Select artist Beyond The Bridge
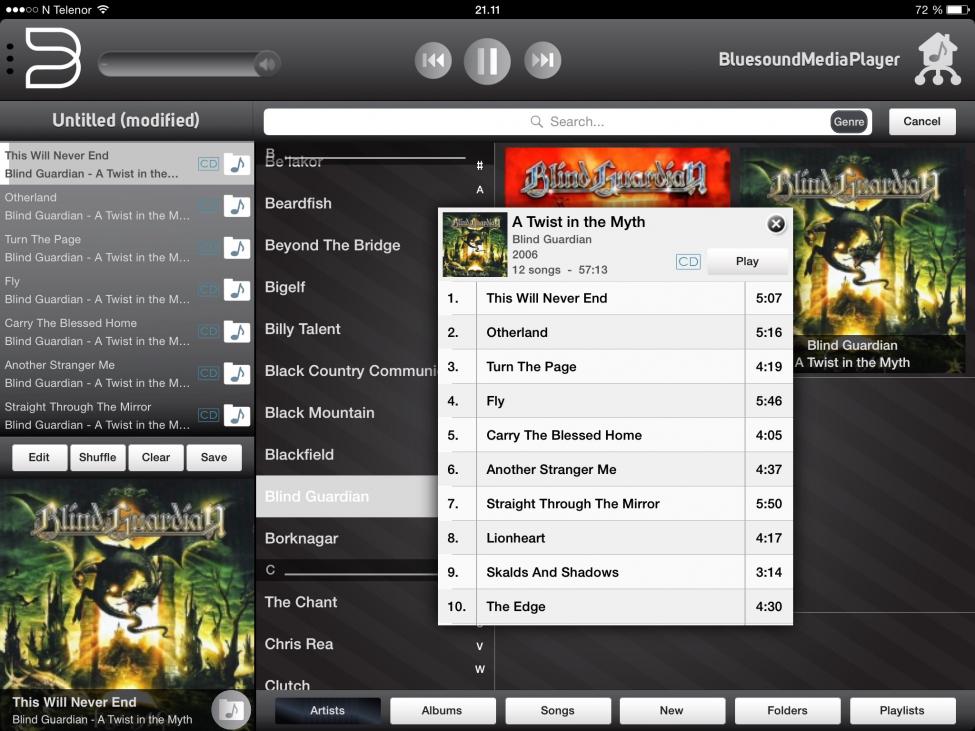 (333, 246)
